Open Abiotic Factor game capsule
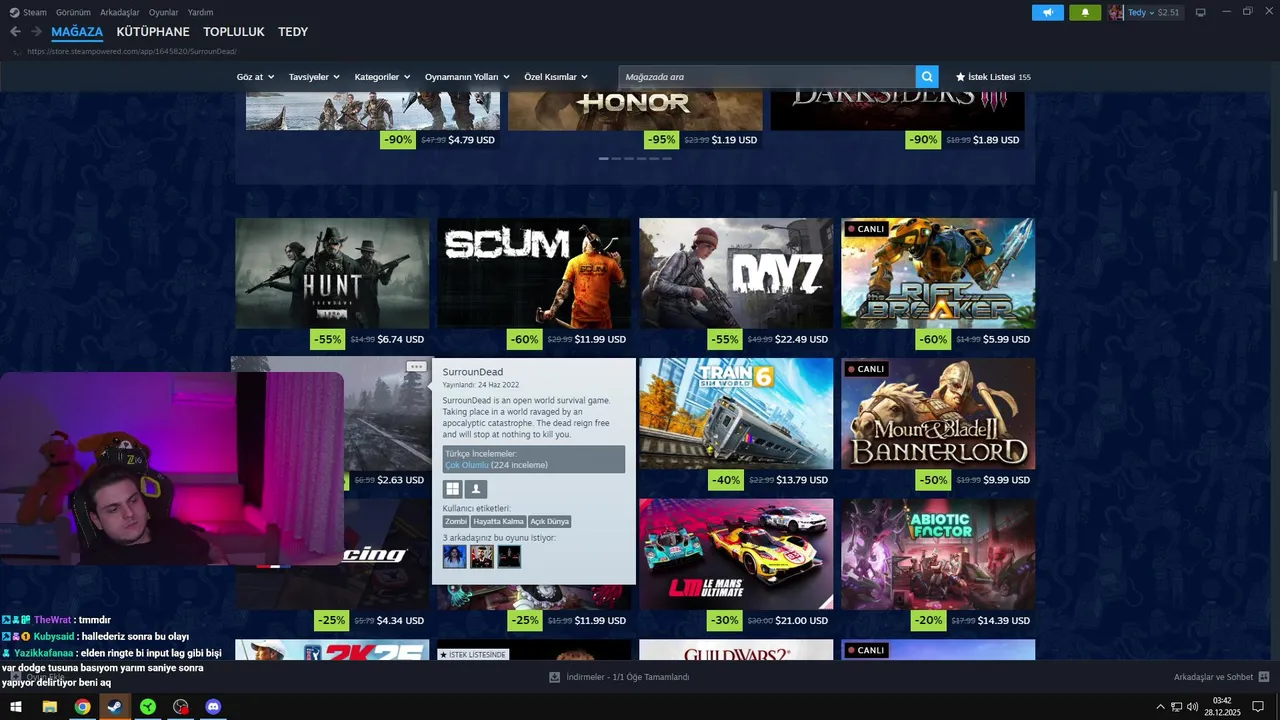The height and width of the screenshot is (720, 1280). click(x=938, y=554)
